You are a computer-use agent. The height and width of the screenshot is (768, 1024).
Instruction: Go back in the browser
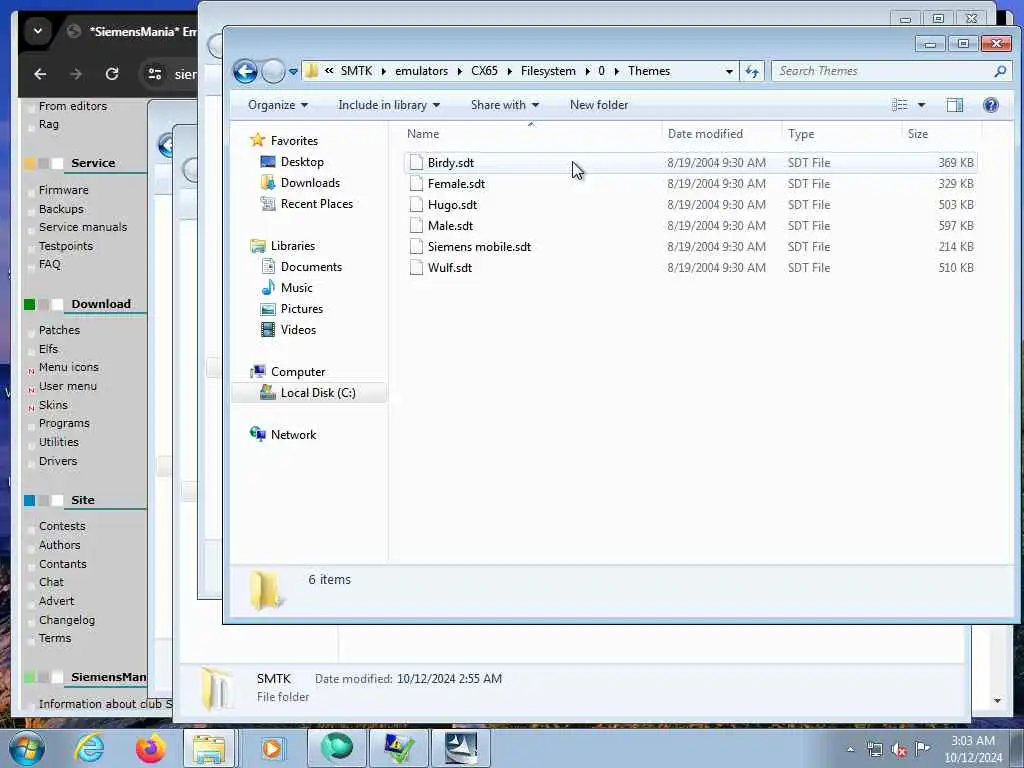[40, 74]
